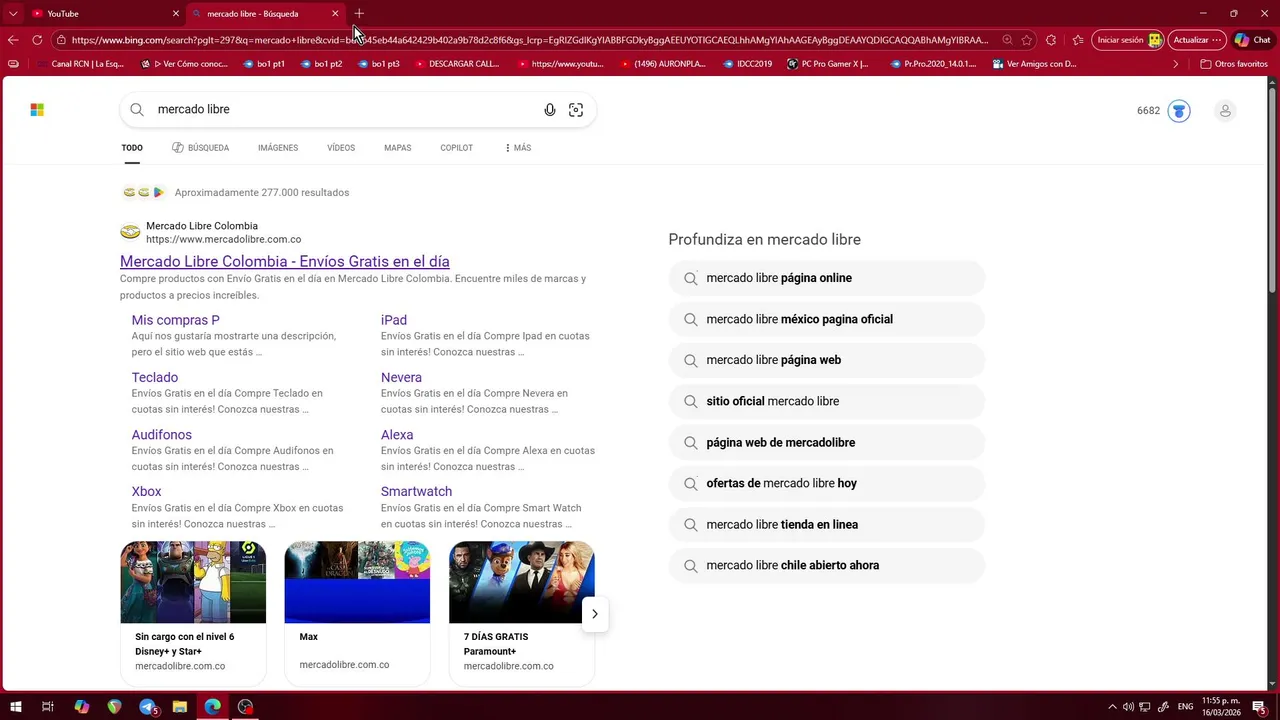The image size is (1280, 720).
Task: Open the iPad sublink
Action: [x=394, y=320]
